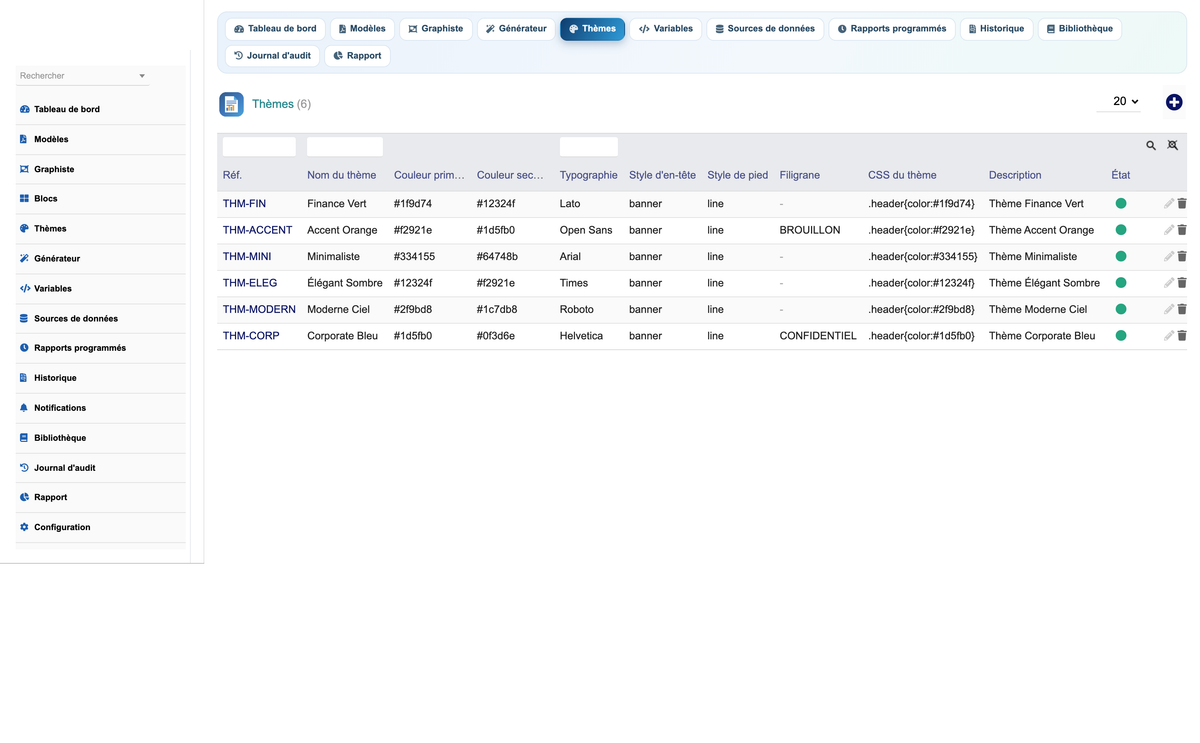Sort by Typographie column header
1200x743 pixels.
[x=589, y=175]
